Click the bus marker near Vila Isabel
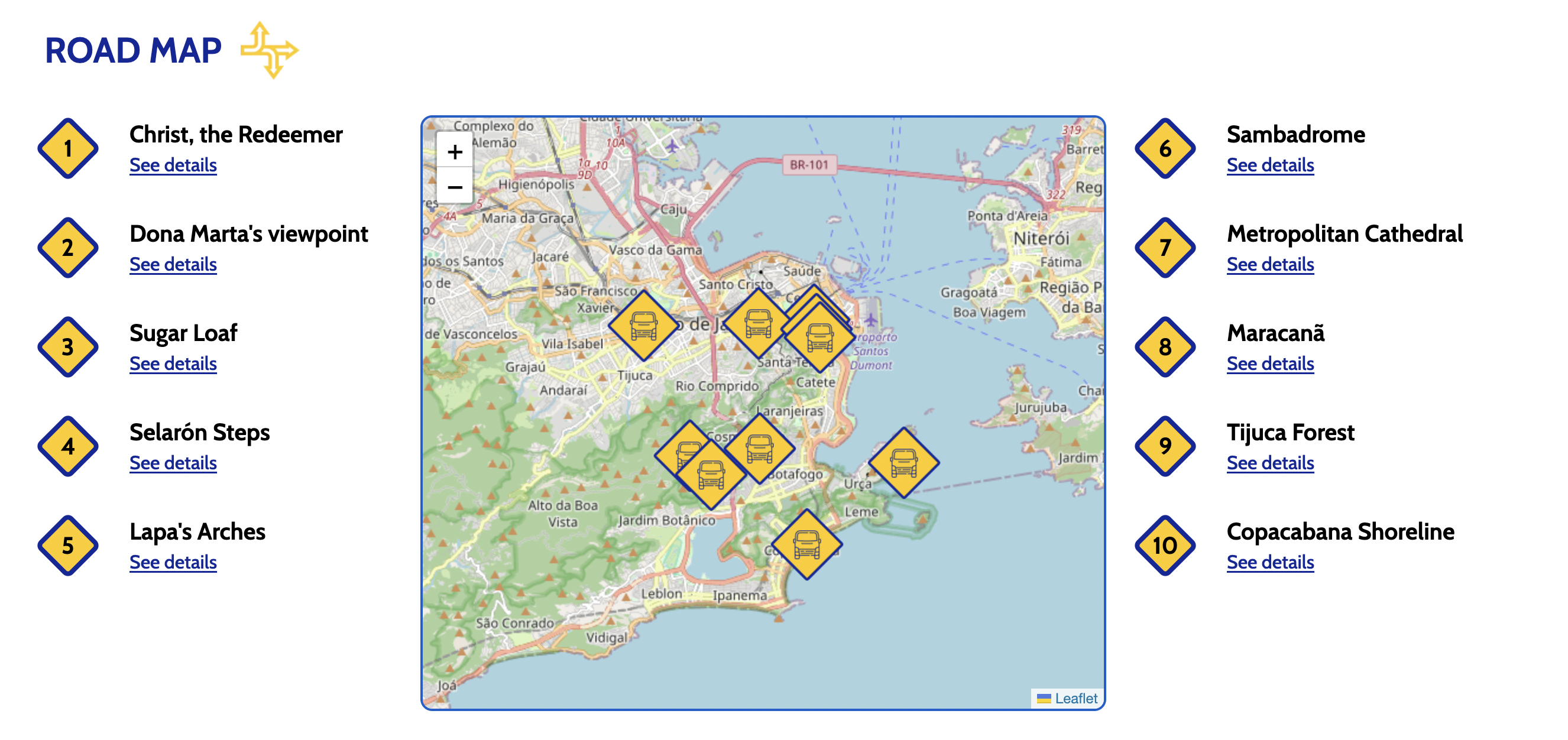This screenshot has height=740, width=1568. [x=643, y=325]
